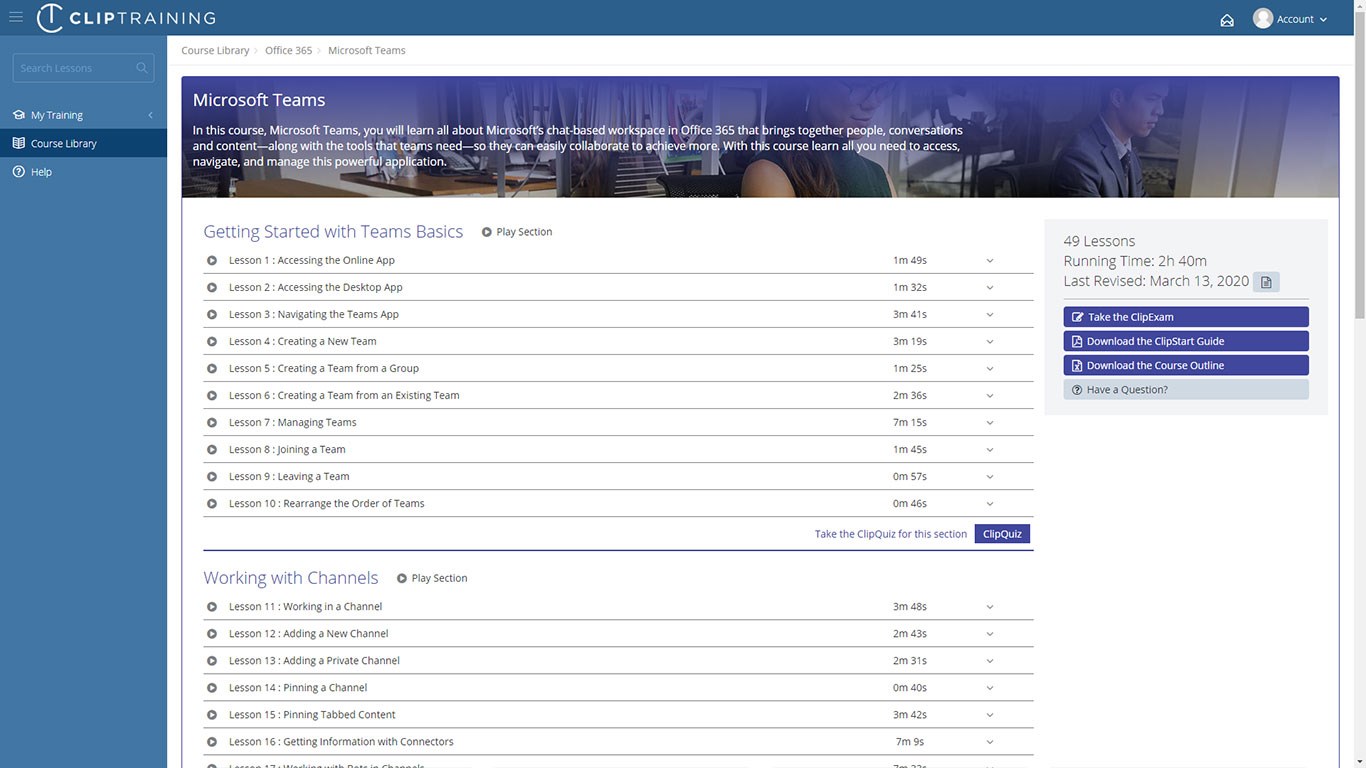Play Lesson 6 Creating a Team from Existing Team
The width and height of the screenshot is (1366, 768).
point(212,395)
